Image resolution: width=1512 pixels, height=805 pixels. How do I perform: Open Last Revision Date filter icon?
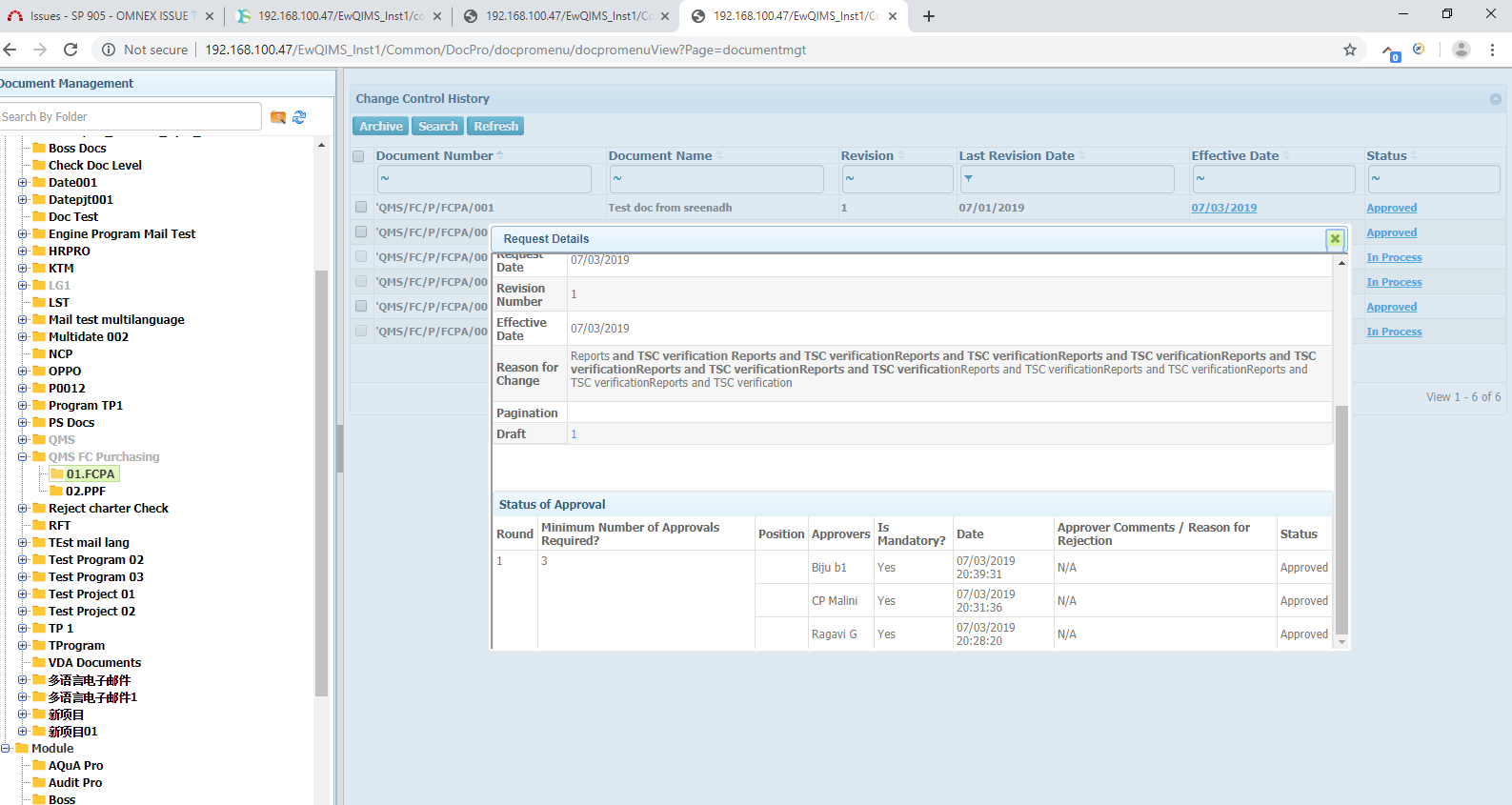click(x=968, y=178)
